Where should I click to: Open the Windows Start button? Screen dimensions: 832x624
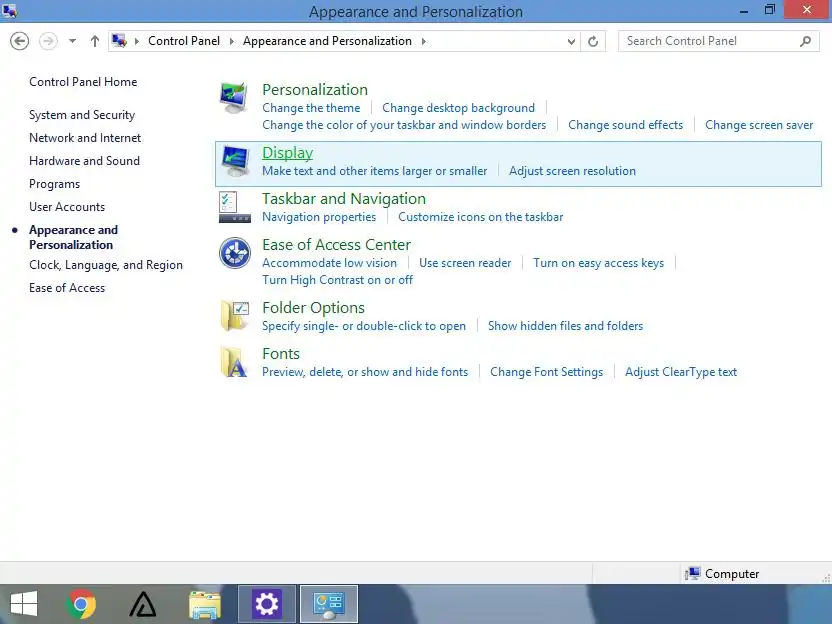click(x=24, y=604)
